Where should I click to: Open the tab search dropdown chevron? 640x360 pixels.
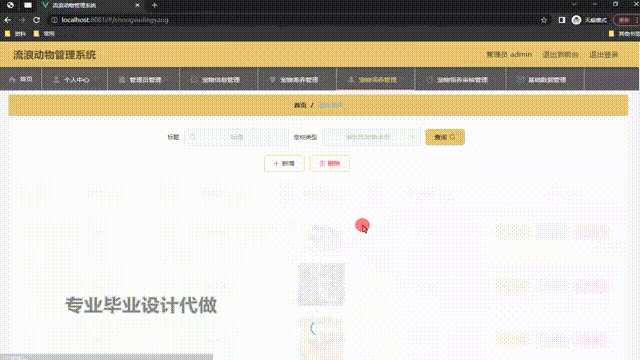point(574,4)
